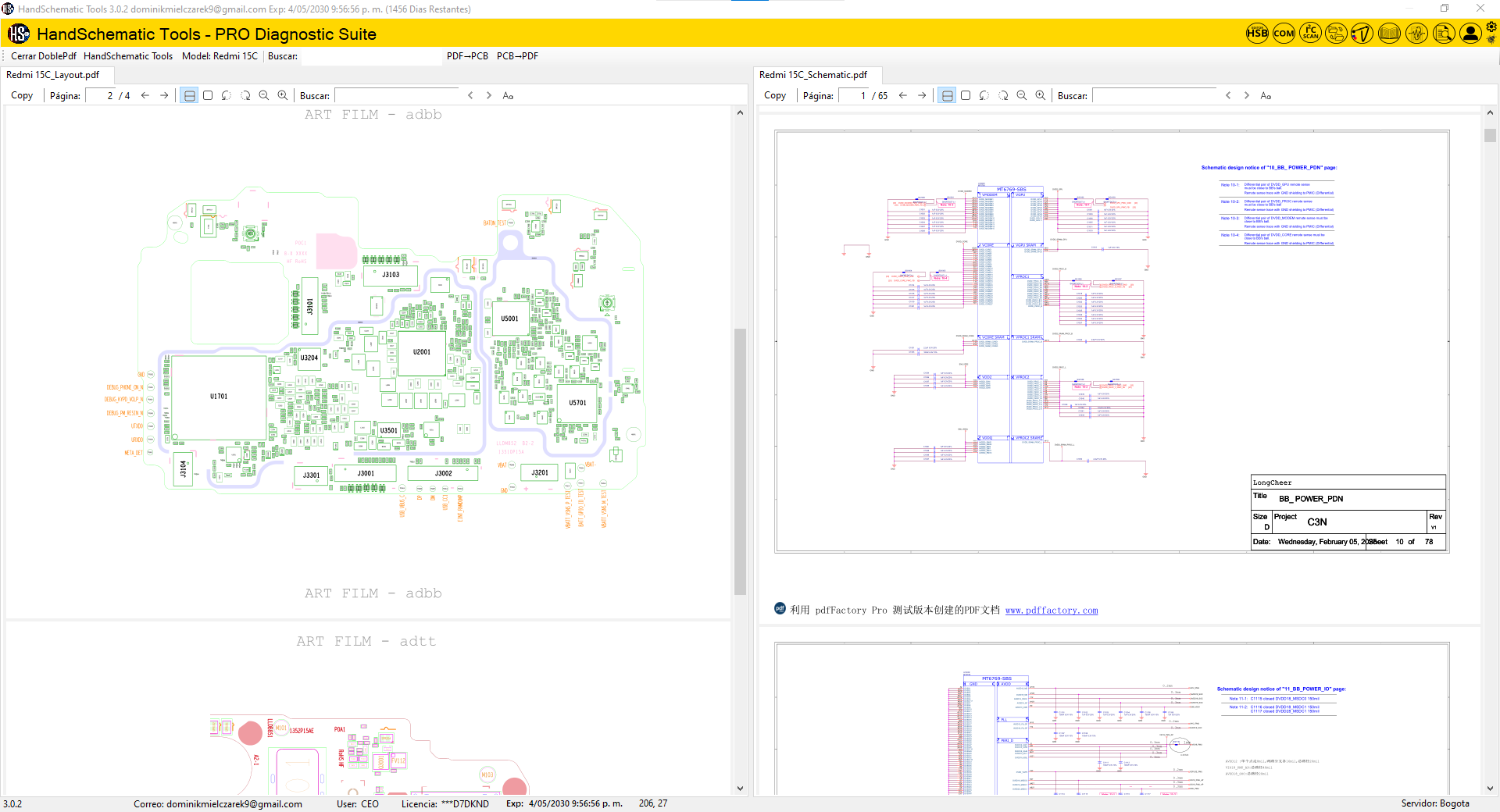Click scroll-down arrow of Schematic PDF scrollbar
This screenshot has width=1500, height=812.
1490,789
